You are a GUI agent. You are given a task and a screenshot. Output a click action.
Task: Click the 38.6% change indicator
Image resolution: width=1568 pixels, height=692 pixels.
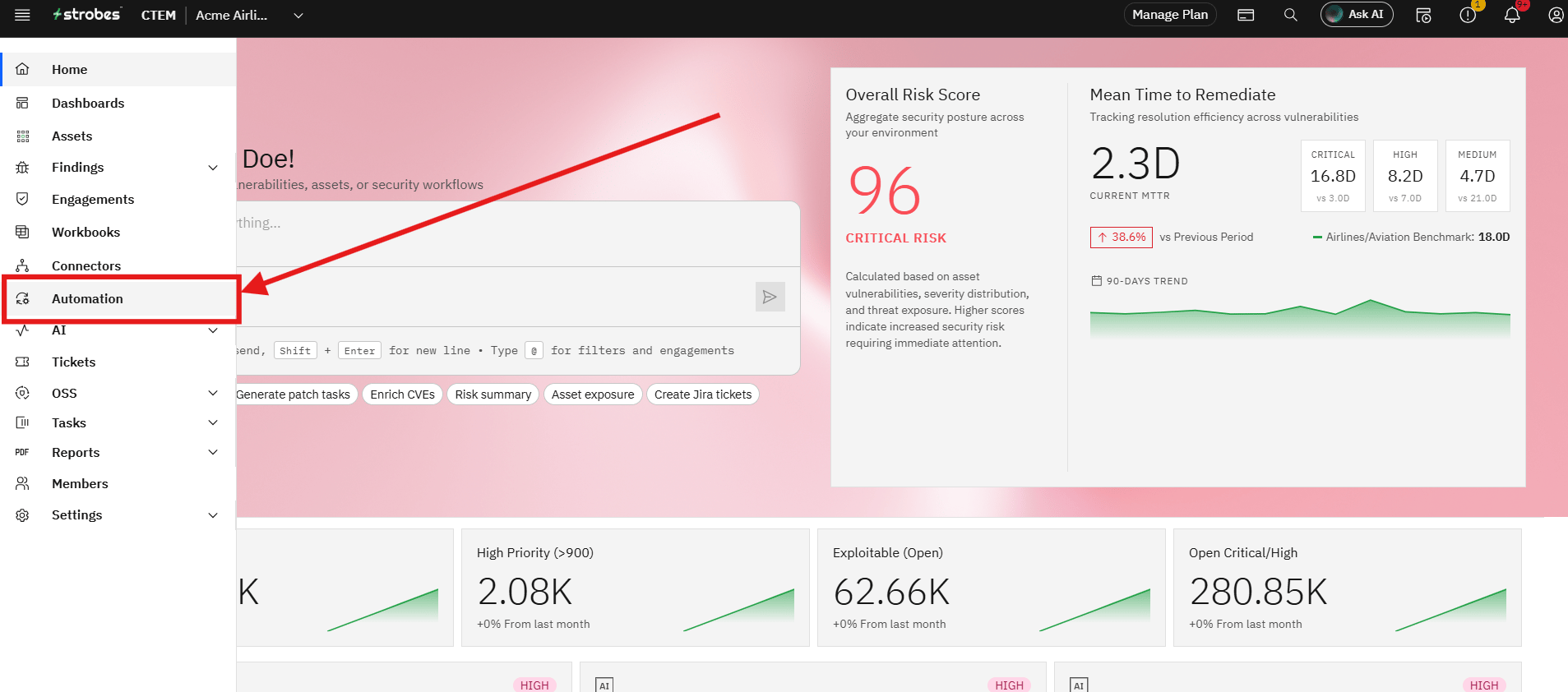1122,237
